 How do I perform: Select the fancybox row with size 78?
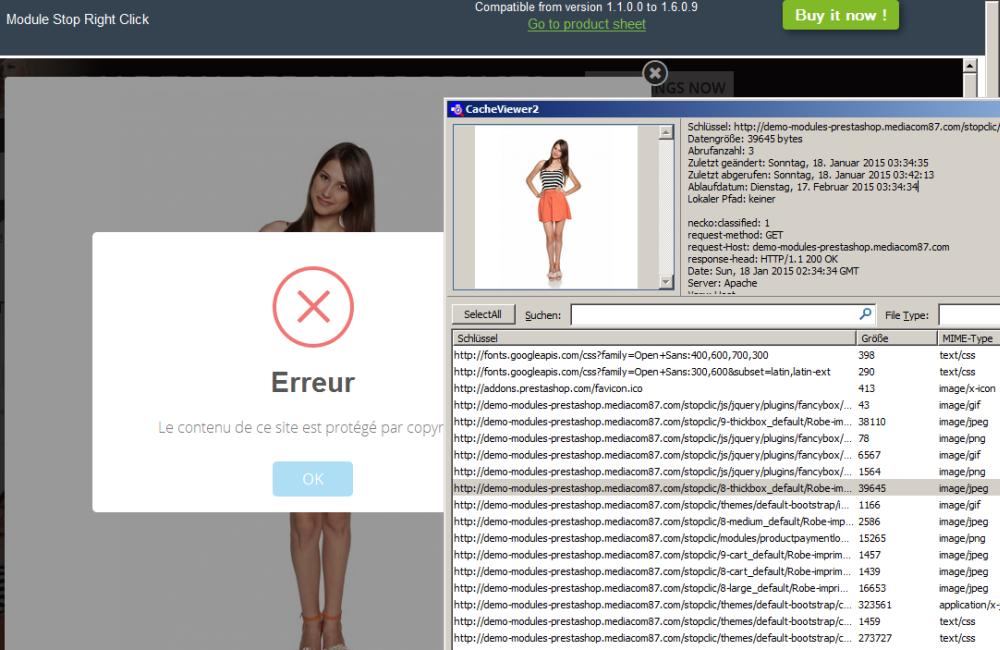(726, 438)
